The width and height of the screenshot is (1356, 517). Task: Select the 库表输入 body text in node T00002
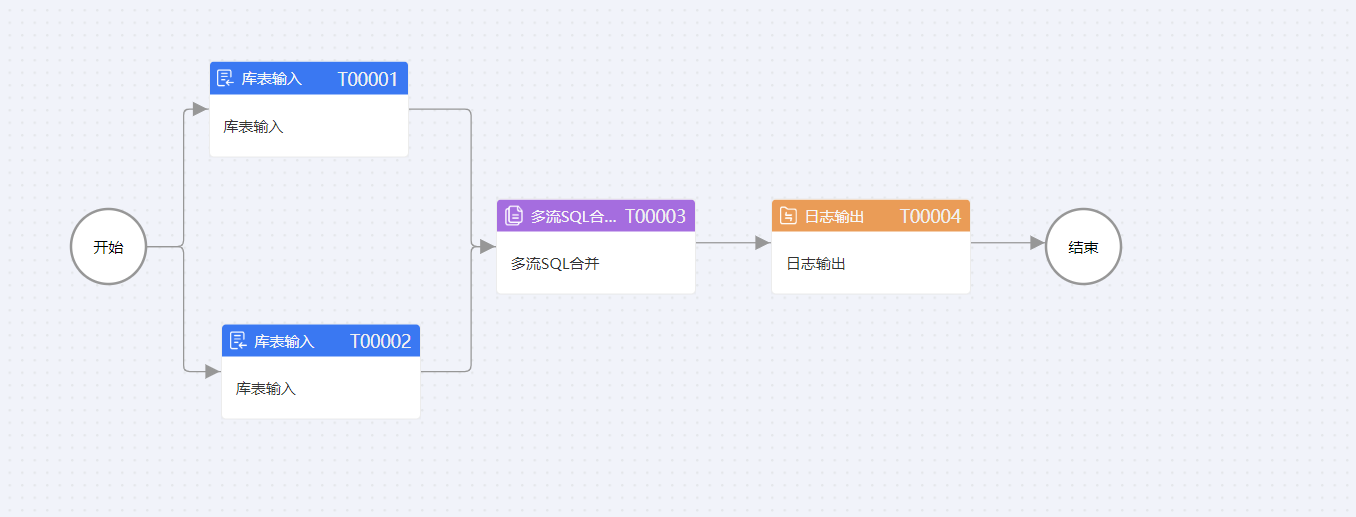[x=266, y=389]
